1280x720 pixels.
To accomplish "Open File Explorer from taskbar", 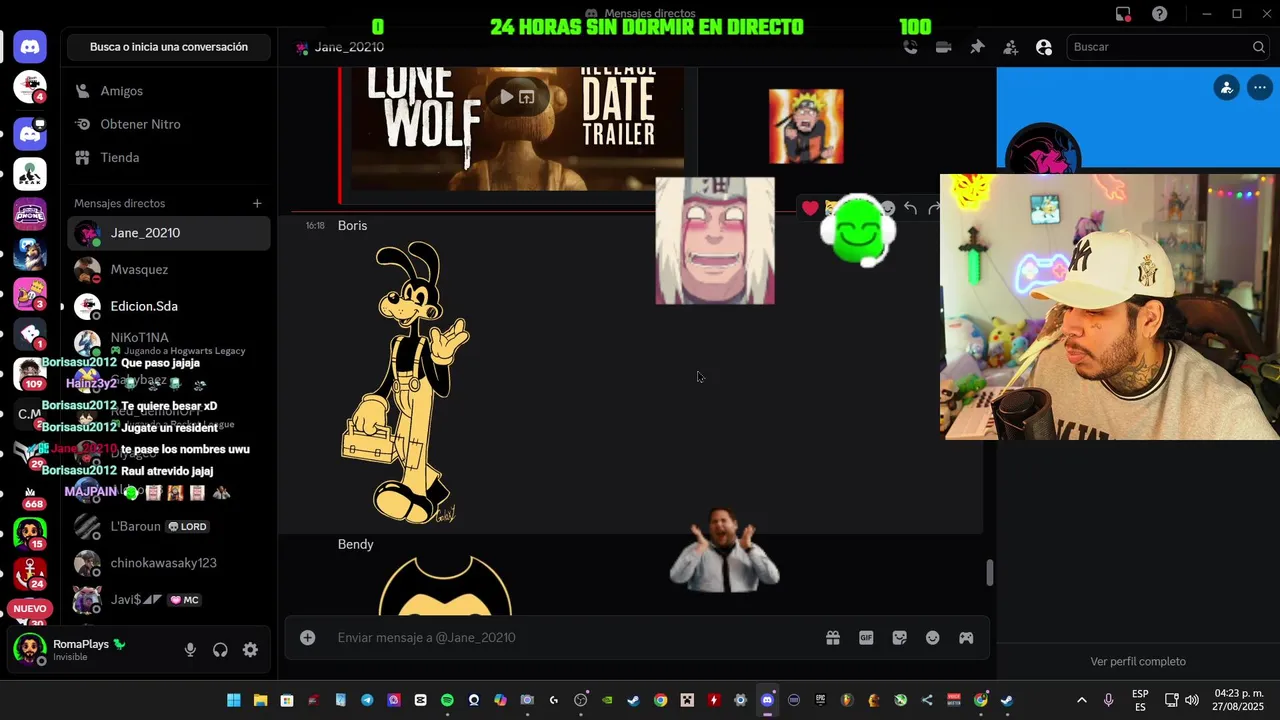I will pyautogui.click(x=260, y=700).
